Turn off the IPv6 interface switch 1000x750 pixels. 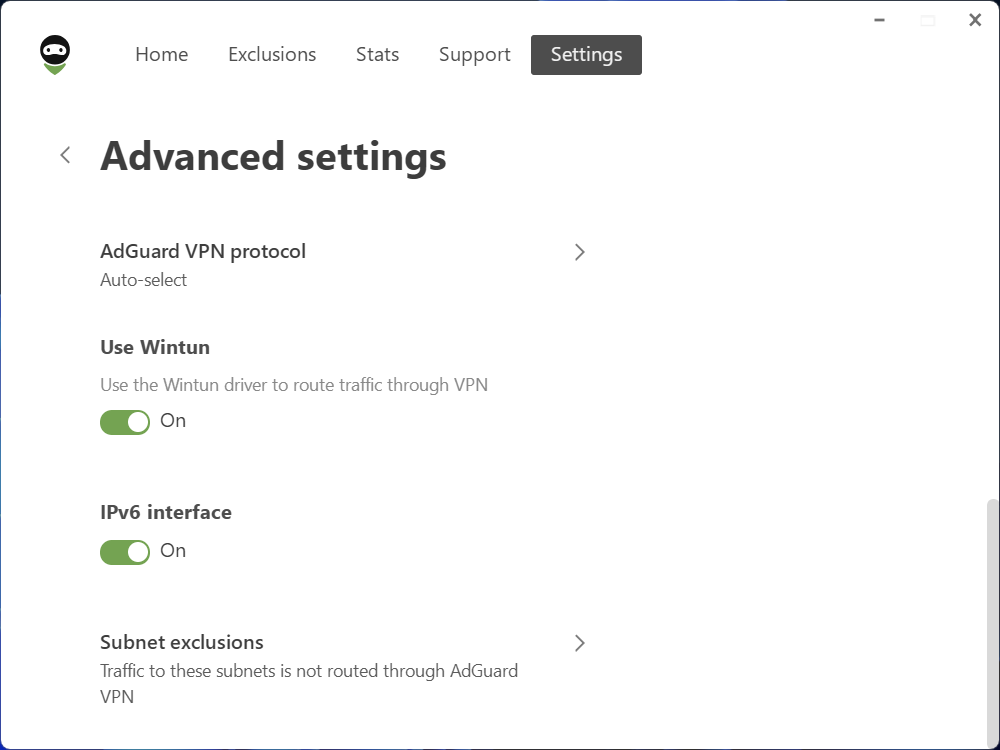(x=125, y=552)
